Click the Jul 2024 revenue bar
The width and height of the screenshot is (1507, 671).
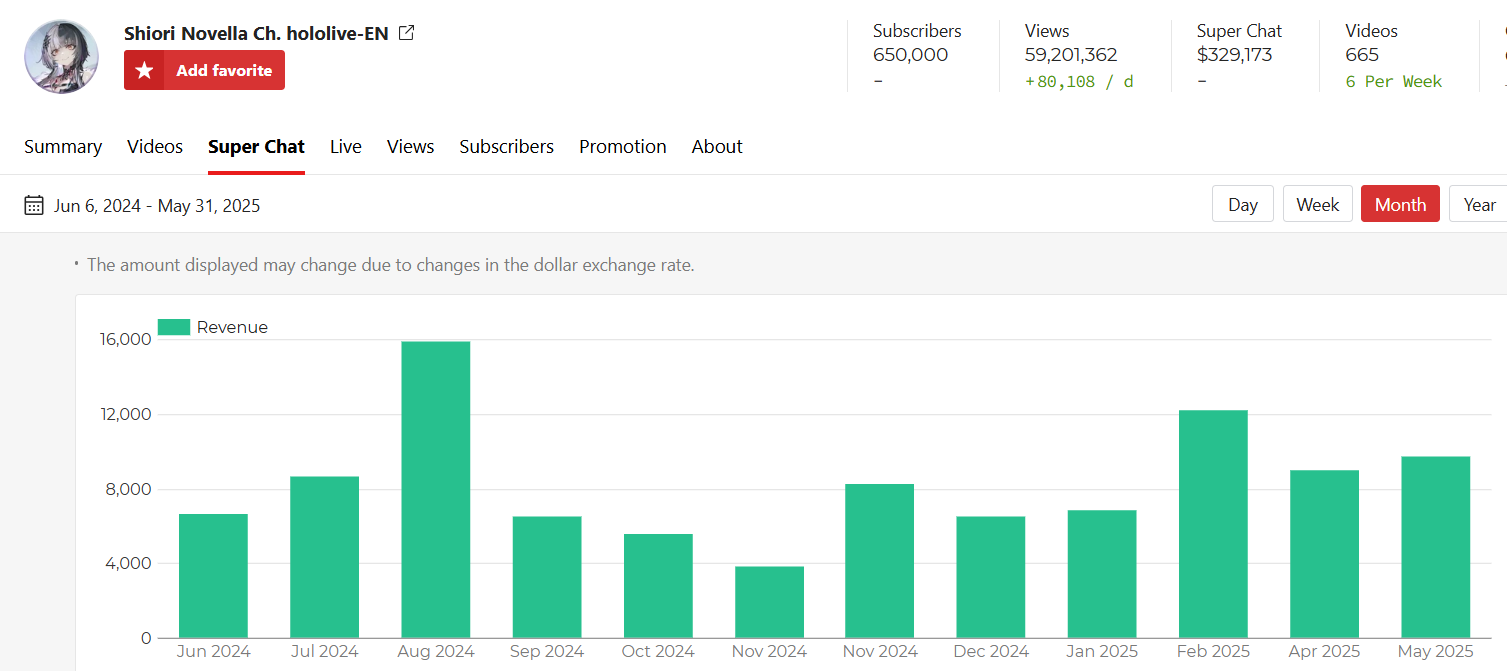[324, 557]
